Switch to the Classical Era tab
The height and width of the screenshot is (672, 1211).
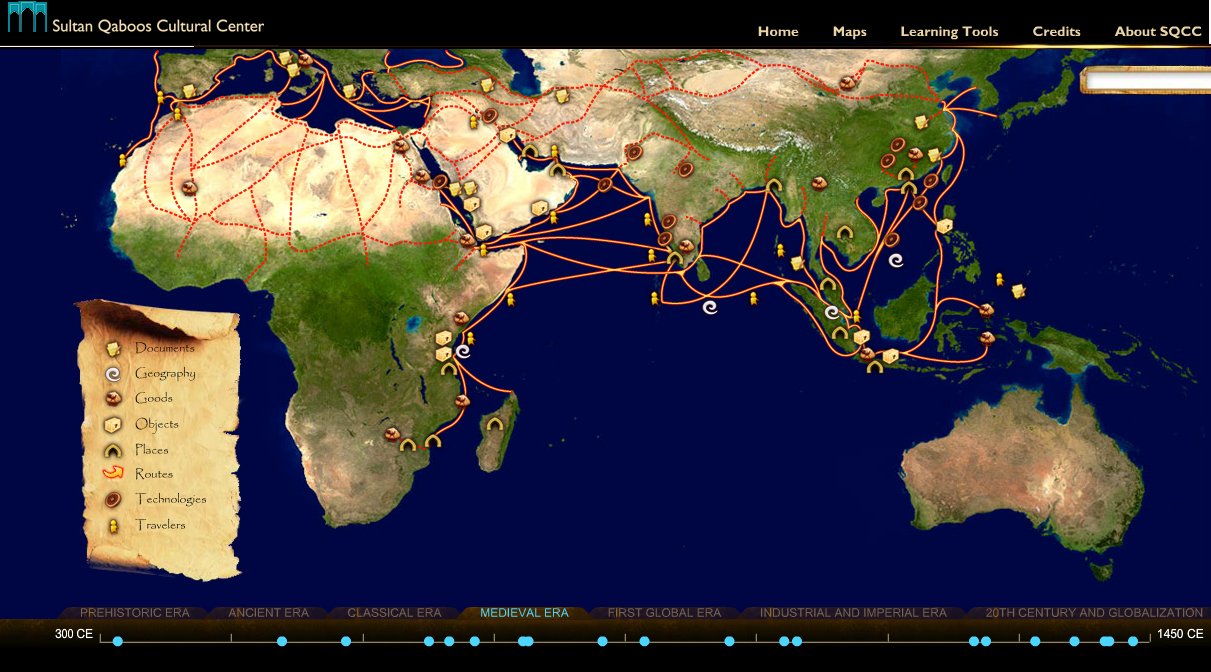click(394, 613)
